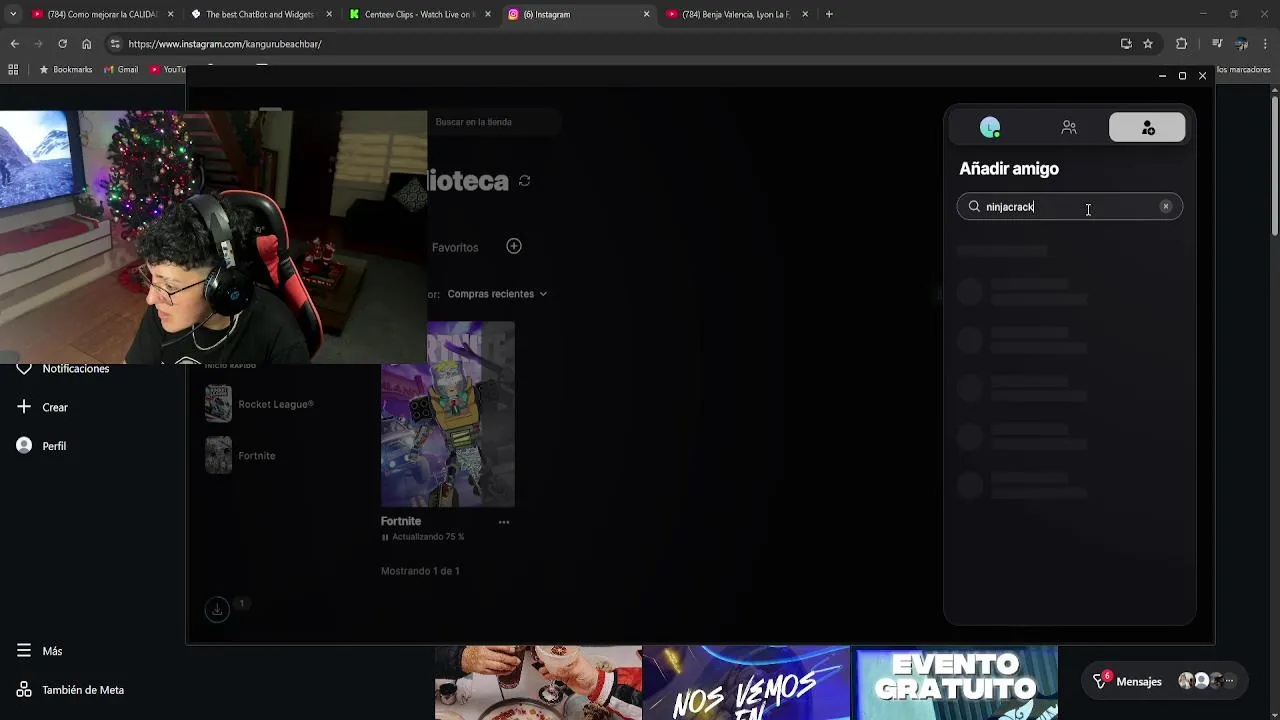
Task: Select the add friend tab icon
Action: (1147, 128)
